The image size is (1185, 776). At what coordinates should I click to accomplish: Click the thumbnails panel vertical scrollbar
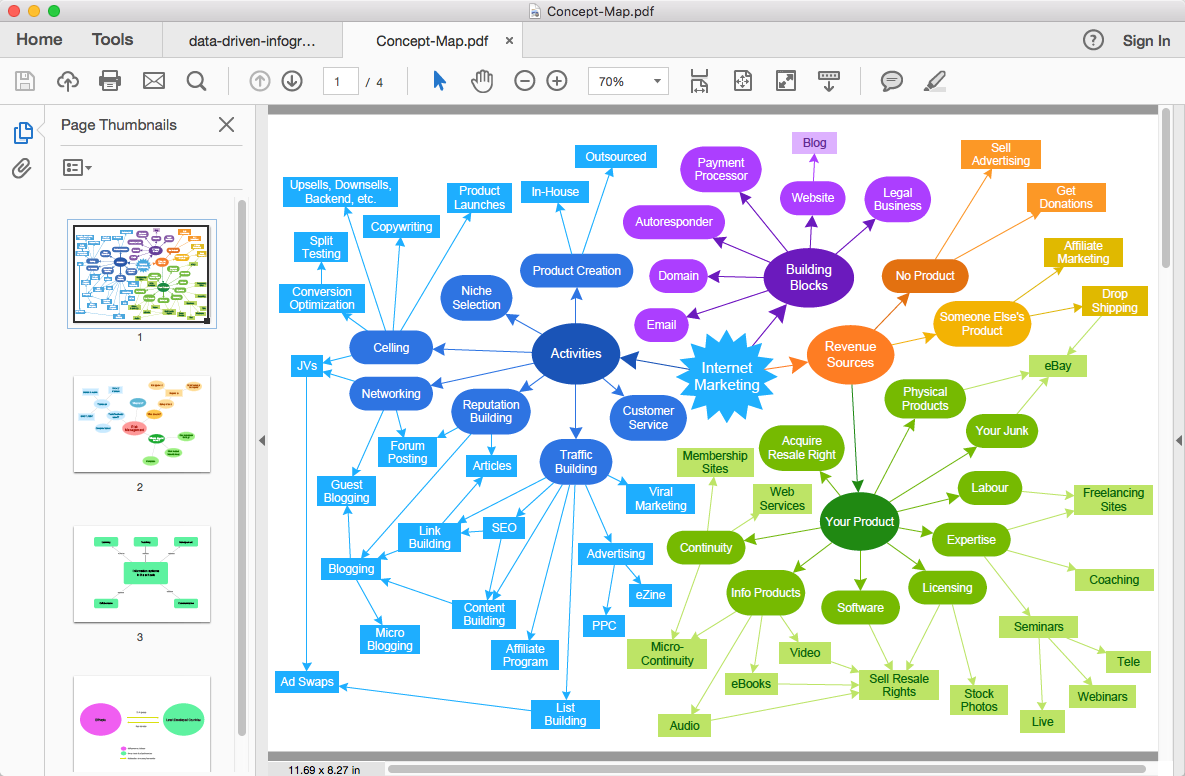(x=242, y=467)
